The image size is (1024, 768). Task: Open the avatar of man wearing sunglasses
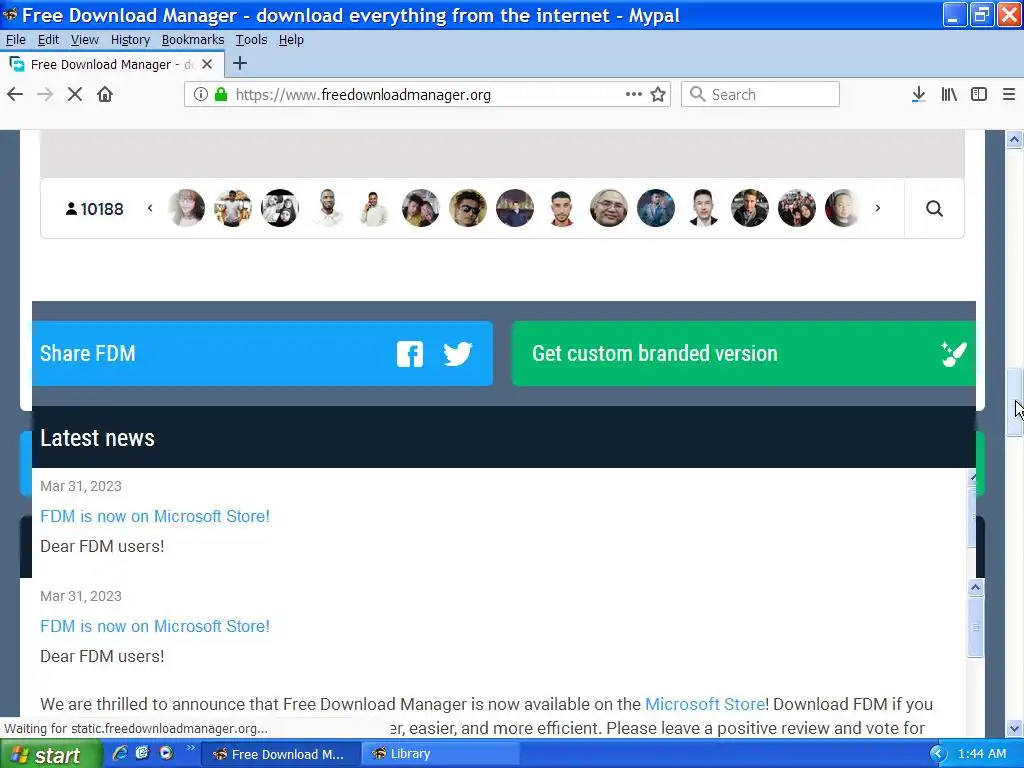click(468, 208)
